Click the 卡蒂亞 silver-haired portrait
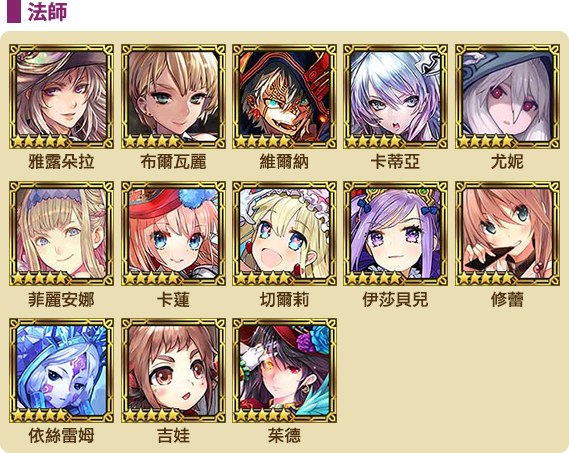Image resolution: width=569 pixels, height=453 pixels. pyautogui.click(x=396, y=97)
